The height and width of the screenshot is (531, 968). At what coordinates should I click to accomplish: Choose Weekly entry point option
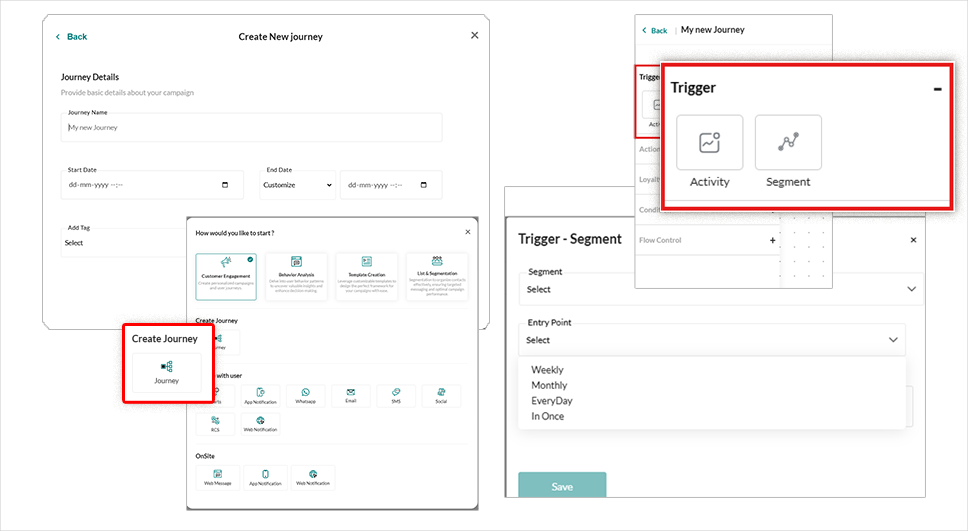coord(548,370)
